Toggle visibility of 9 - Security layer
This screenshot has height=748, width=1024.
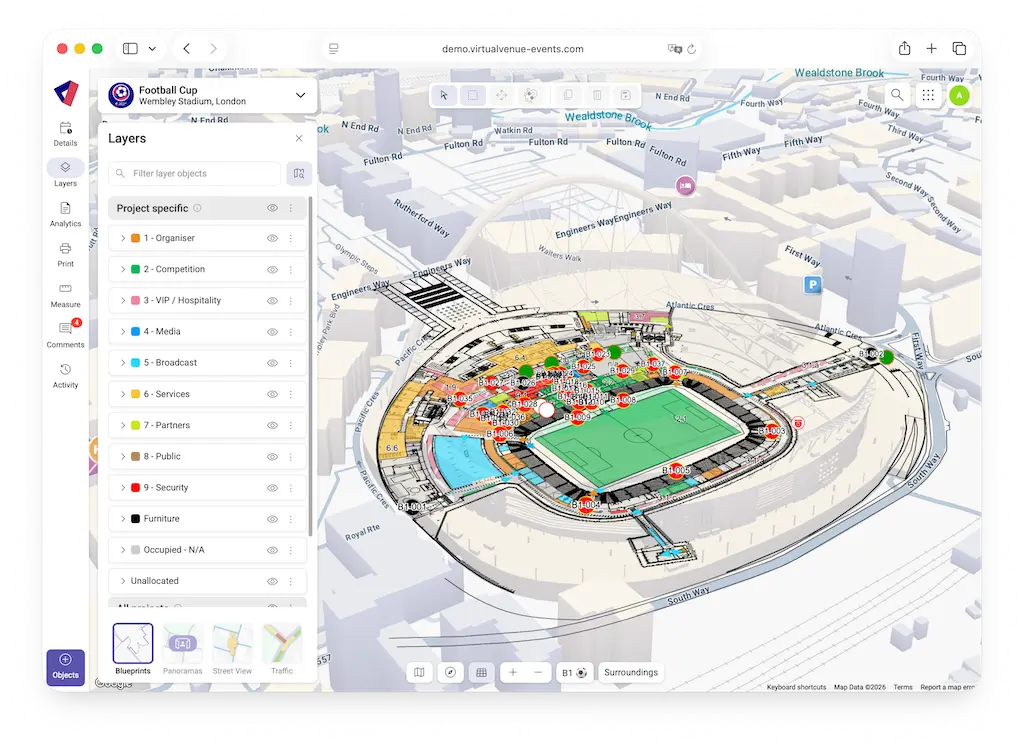(x=272, y=488)
